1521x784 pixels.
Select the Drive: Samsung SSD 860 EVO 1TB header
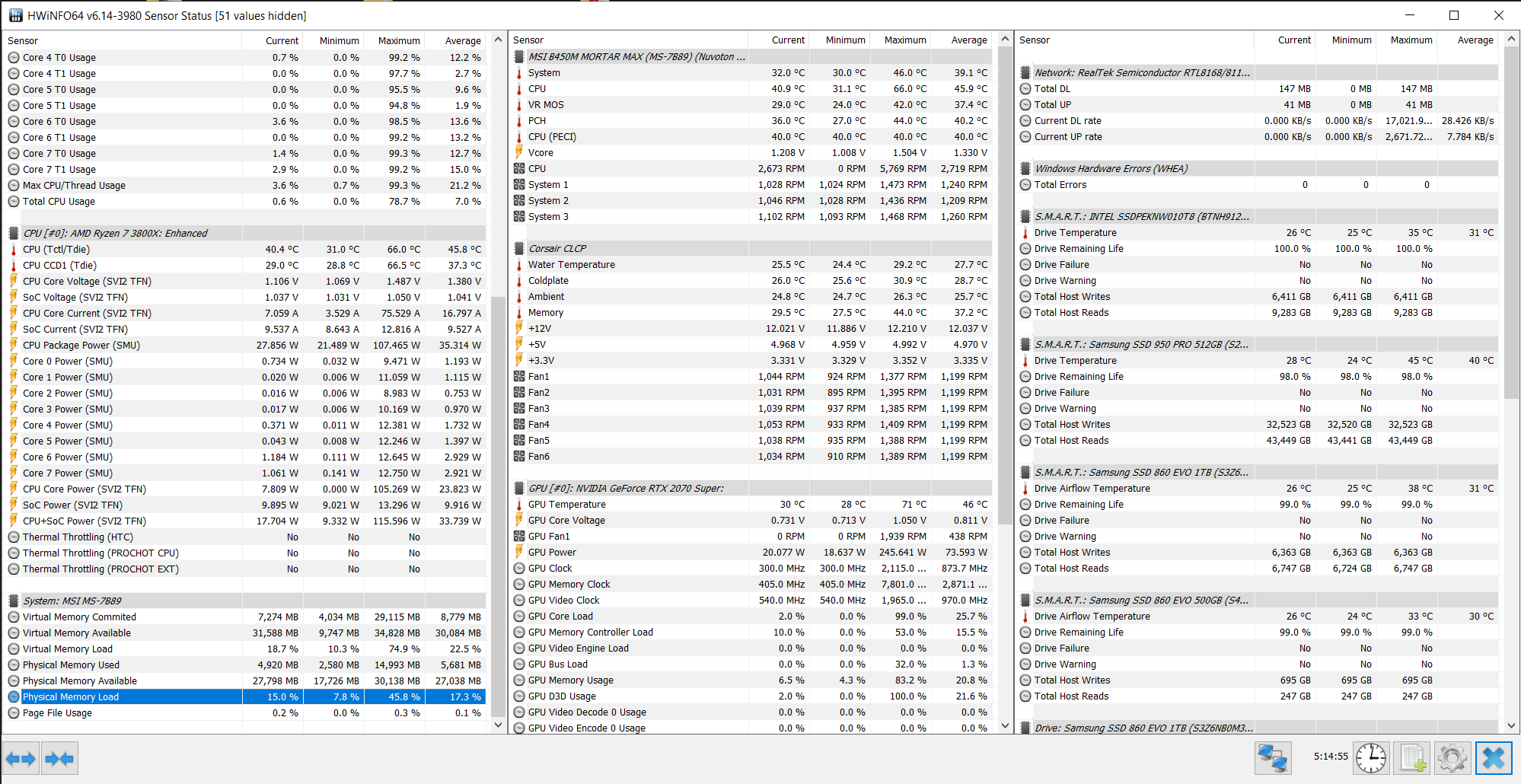click(1258, 728)
